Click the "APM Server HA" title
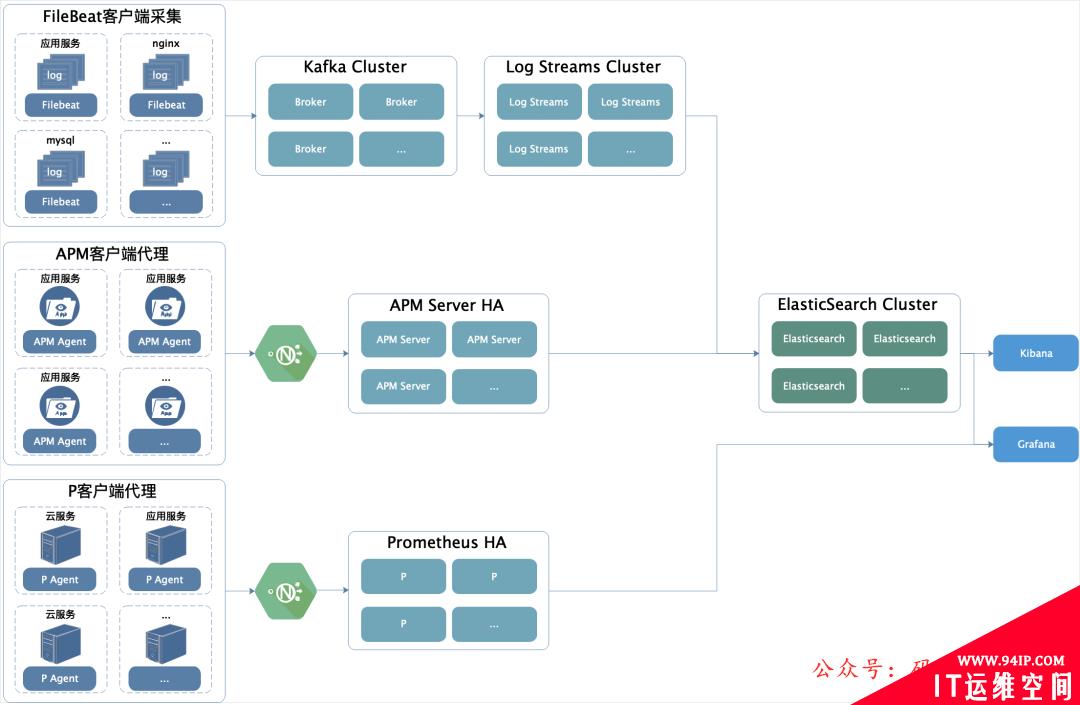1080x705 pixels. pos(447,305)
